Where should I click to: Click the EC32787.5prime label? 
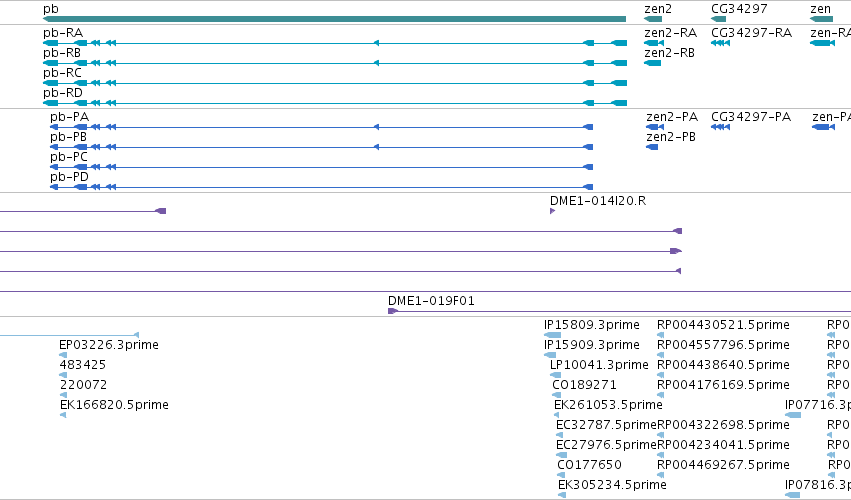click(x=606, y=425)
